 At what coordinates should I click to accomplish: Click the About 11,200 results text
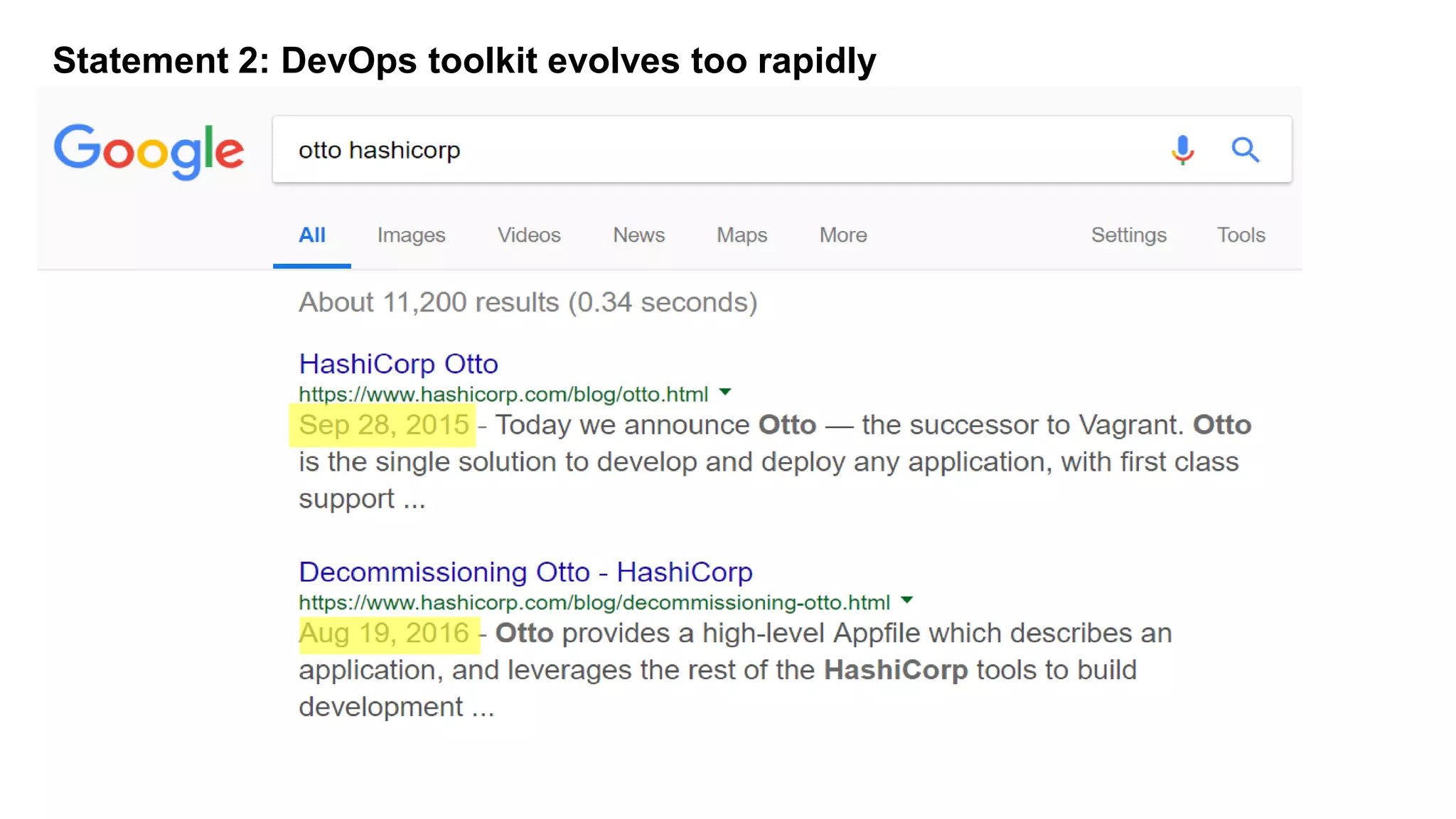tap(528, 303)
